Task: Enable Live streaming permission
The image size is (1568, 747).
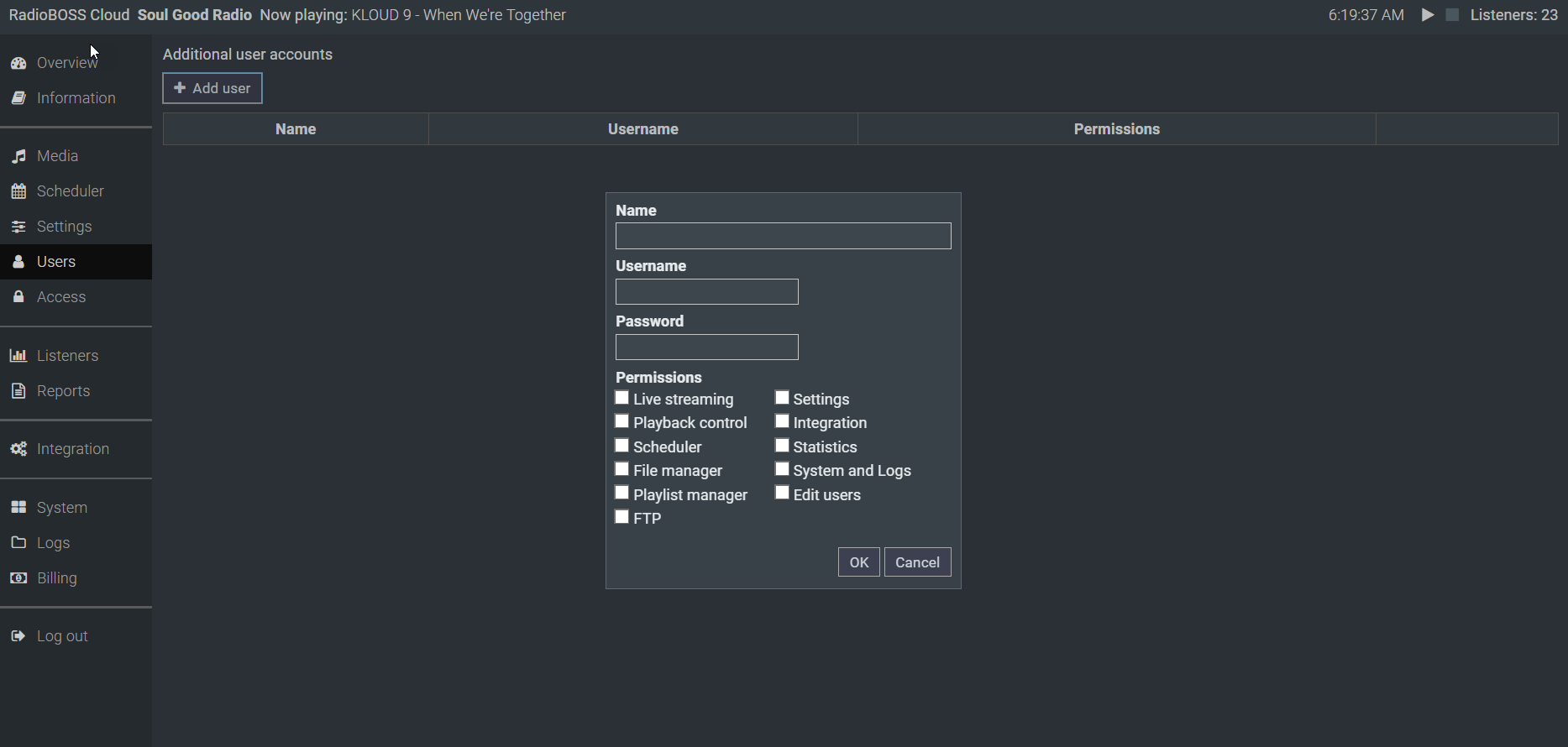Action: 621,398
